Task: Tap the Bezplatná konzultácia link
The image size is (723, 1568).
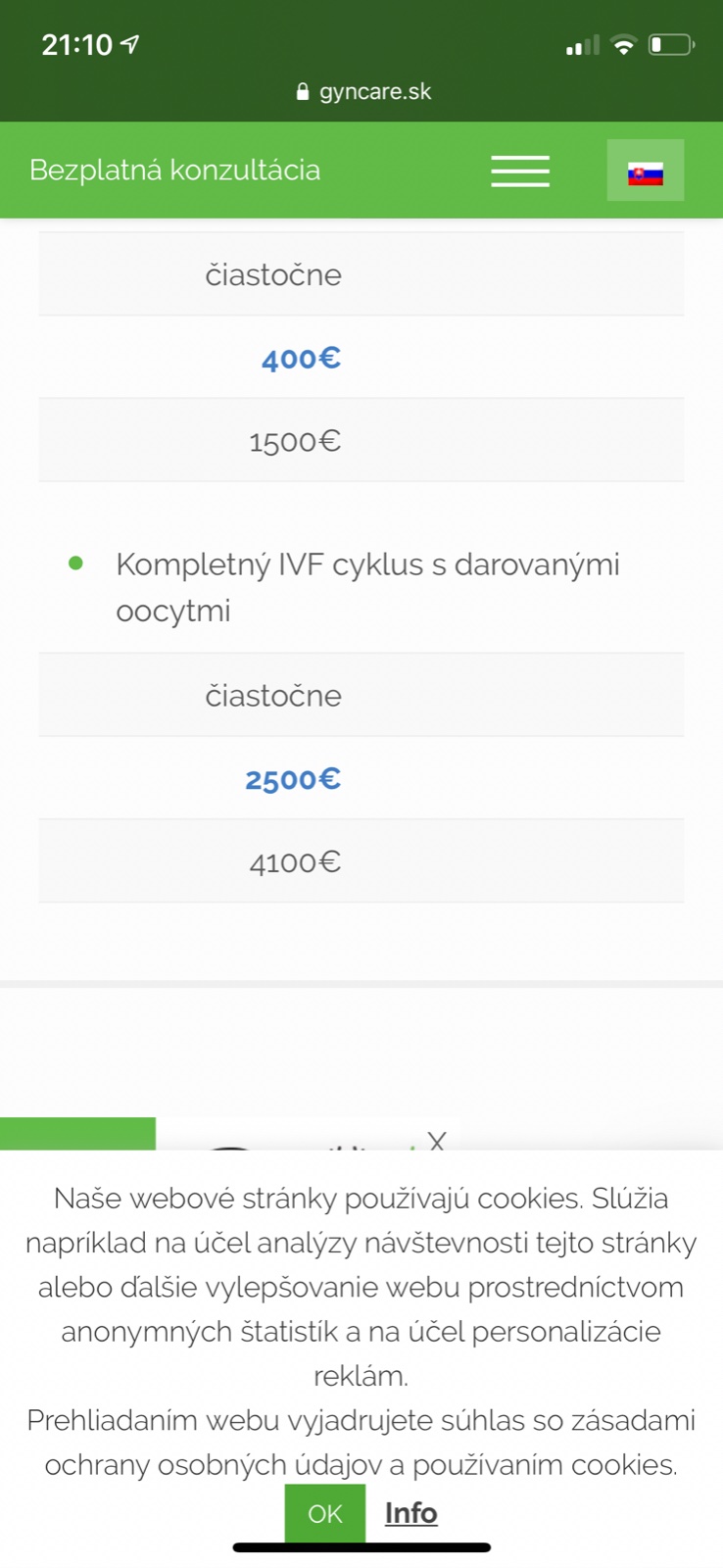Action: (175, 171)
